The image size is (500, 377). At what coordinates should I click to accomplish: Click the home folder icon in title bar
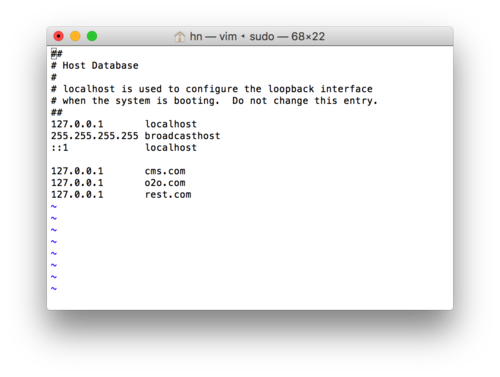(x=180, y=36)
